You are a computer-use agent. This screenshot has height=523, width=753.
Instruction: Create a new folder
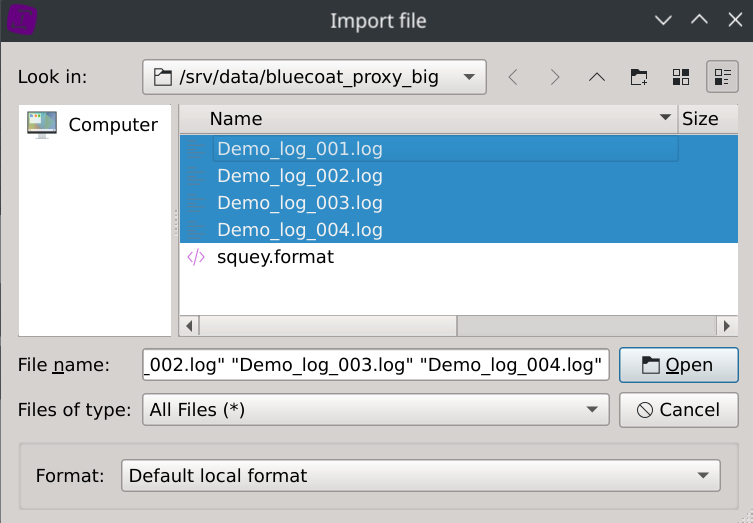[639, 77]
